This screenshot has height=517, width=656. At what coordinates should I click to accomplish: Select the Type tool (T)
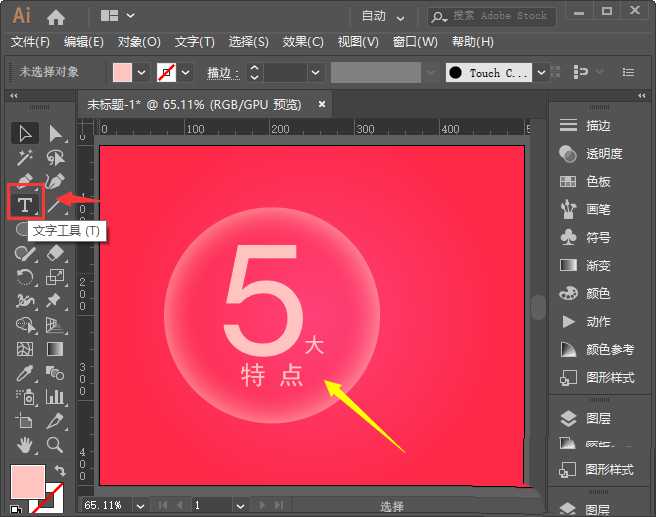pyautogui.click(x=25, y=204)
